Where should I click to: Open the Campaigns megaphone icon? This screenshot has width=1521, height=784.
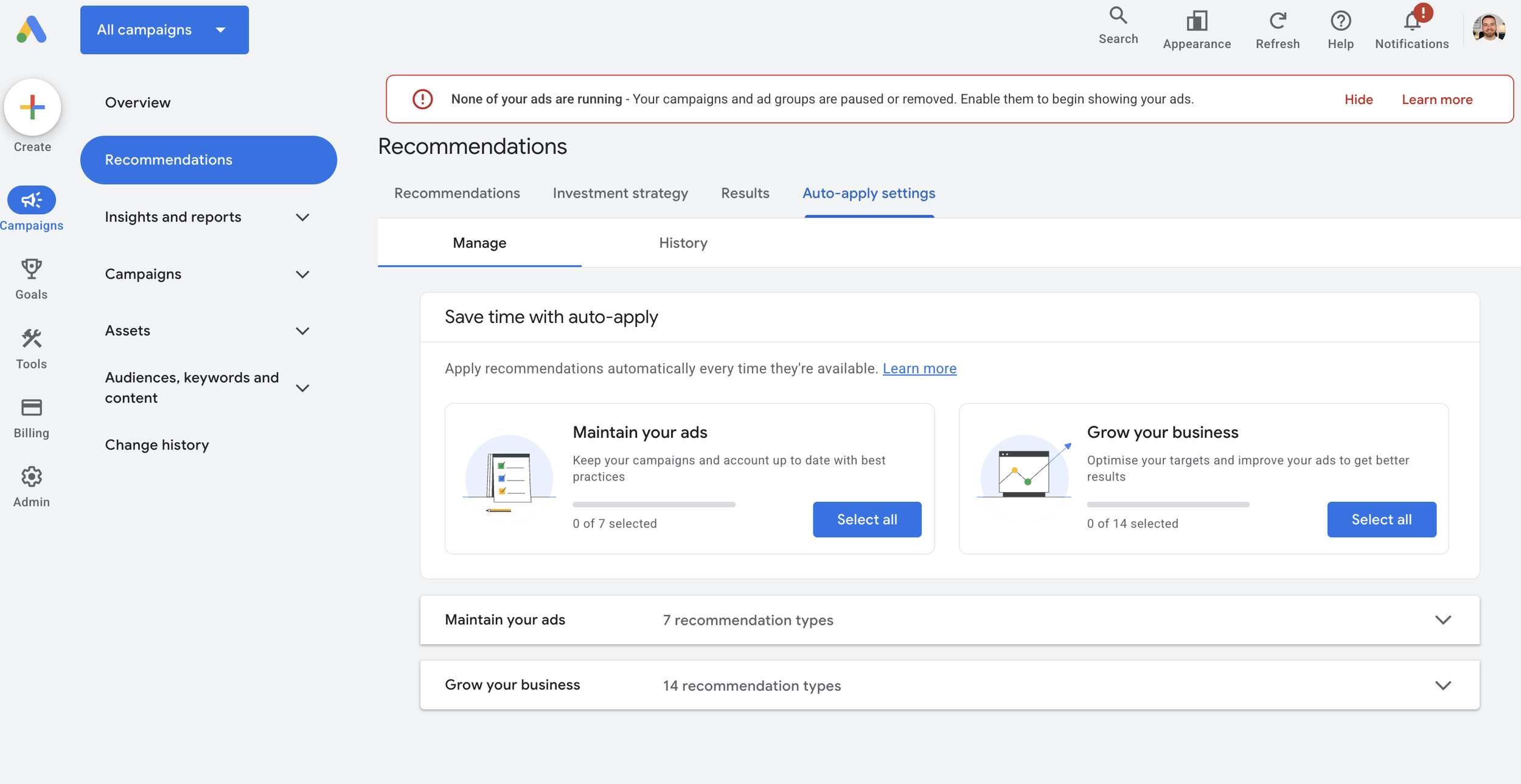point(32,200)
